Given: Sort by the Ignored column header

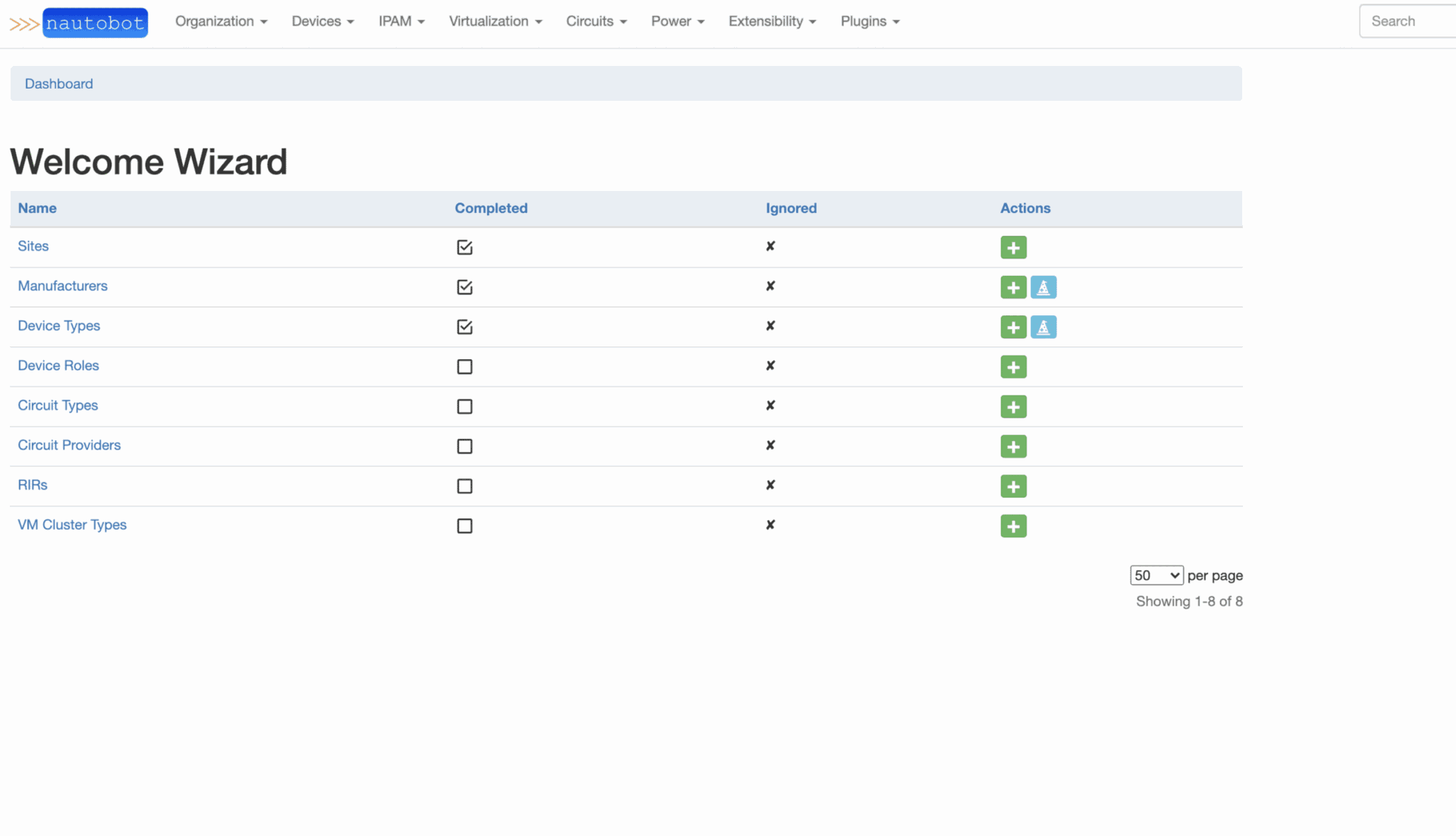Looking at the screenshot, I should [x=791, y=208].
